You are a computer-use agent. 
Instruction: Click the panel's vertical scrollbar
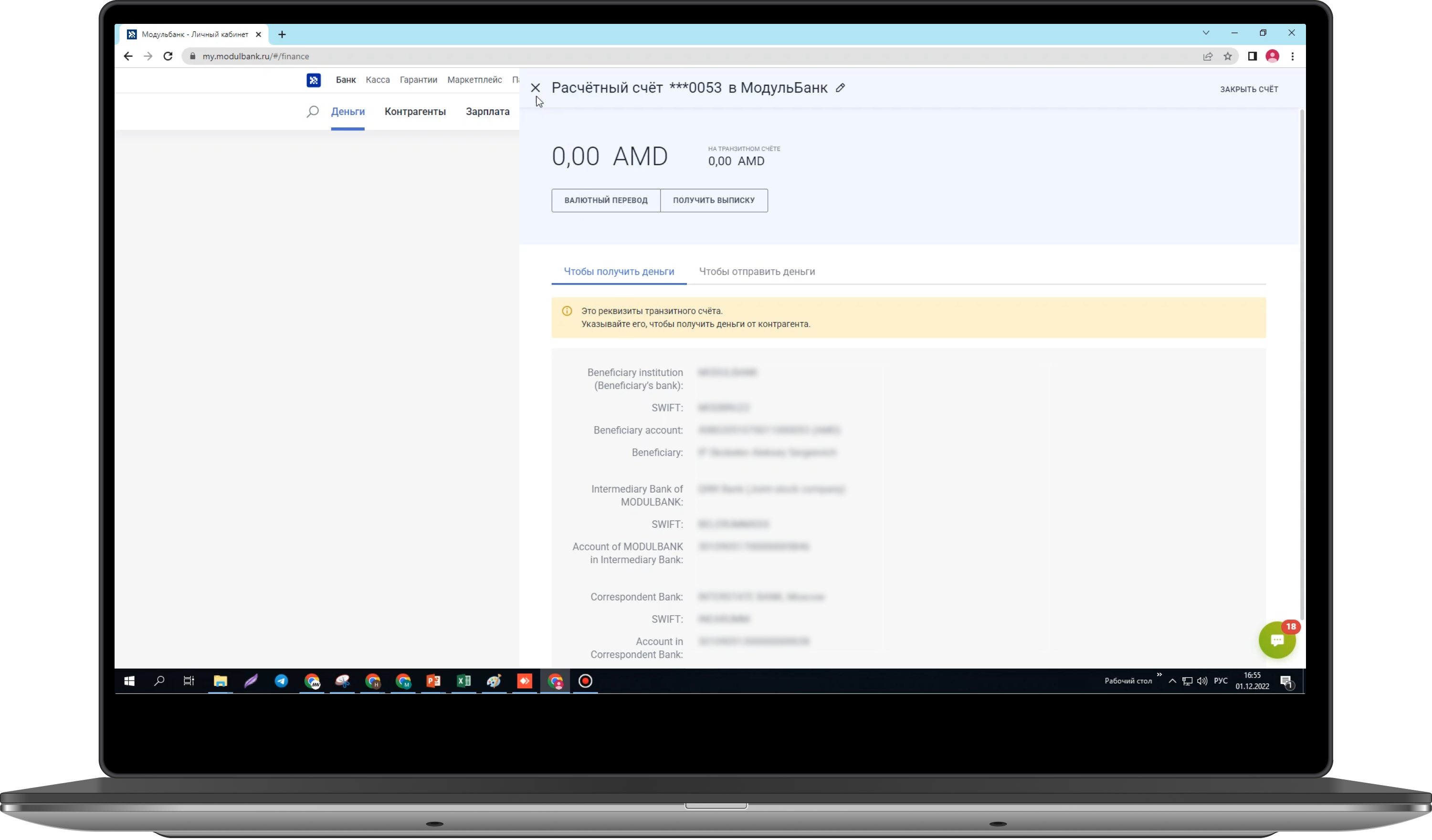click(1301, 364)
